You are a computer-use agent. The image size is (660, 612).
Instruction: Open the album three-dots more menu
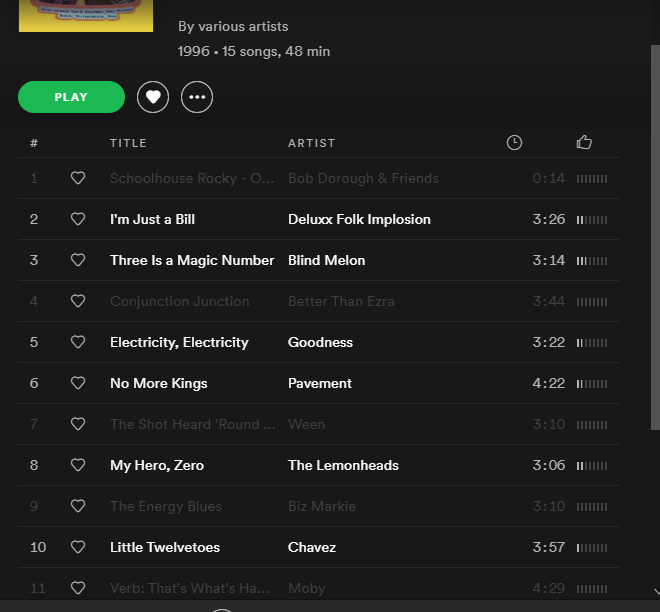click(197, 97)
